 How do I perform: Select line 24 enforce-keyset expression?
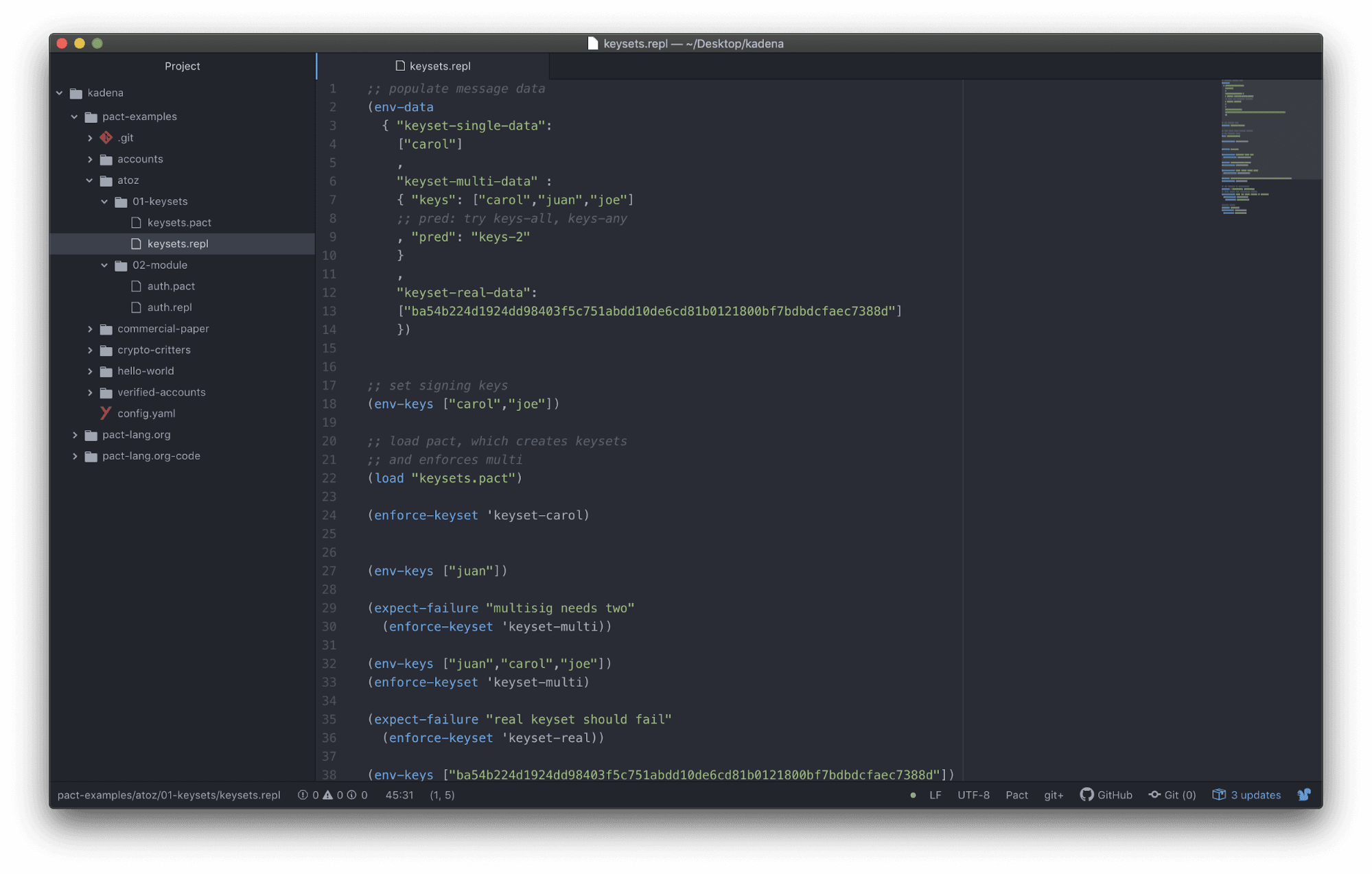pos(478,515)
